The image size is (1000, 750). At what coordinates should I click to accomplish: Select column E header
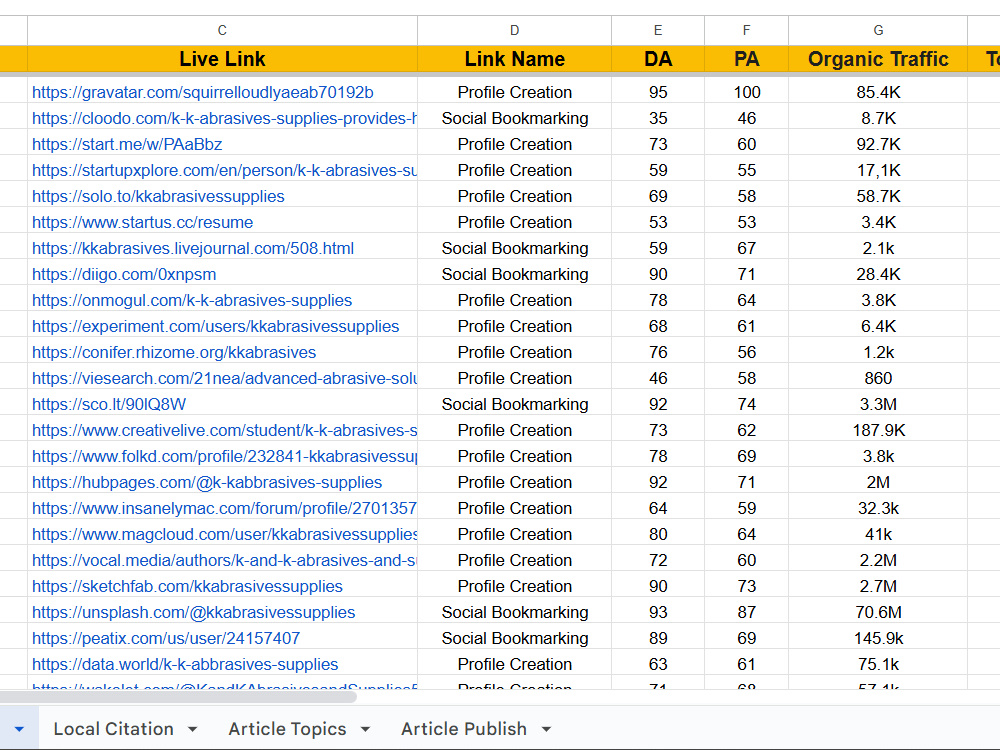658,30
